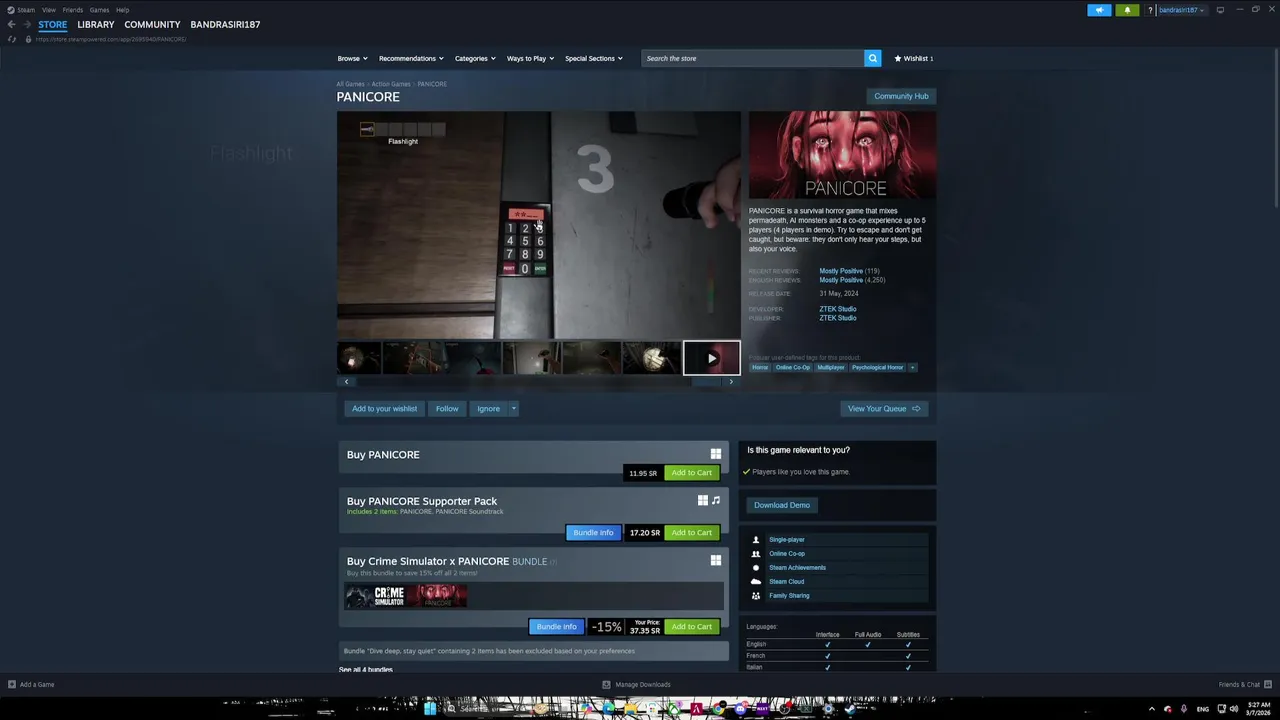The width and height of the screenshot is (1280, 720).
Task: Follow the Action Games breadcrumb link
Action: [391, 84]
